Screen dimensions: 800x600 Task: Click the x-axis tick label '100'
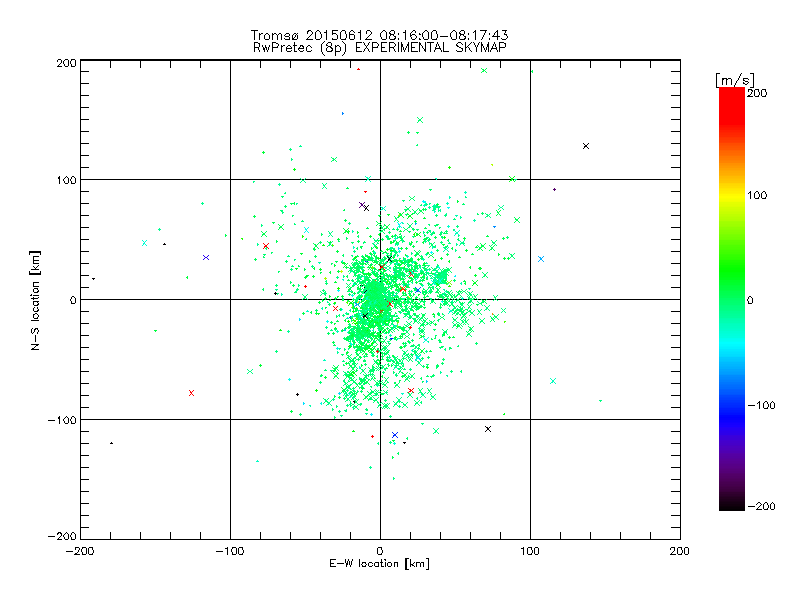(530, 551)
